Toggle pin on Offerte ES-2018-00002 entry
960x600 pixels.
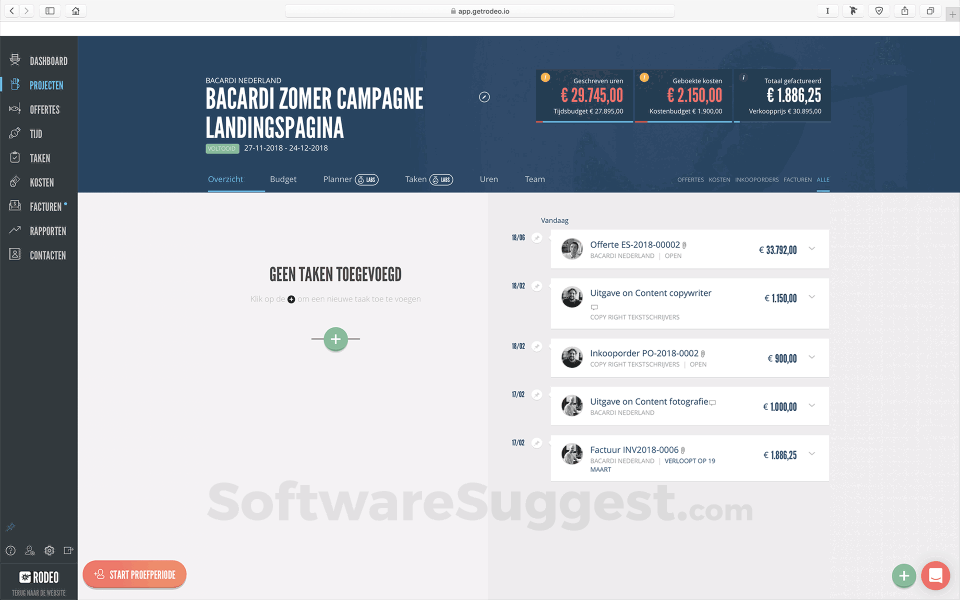[537, 238]
